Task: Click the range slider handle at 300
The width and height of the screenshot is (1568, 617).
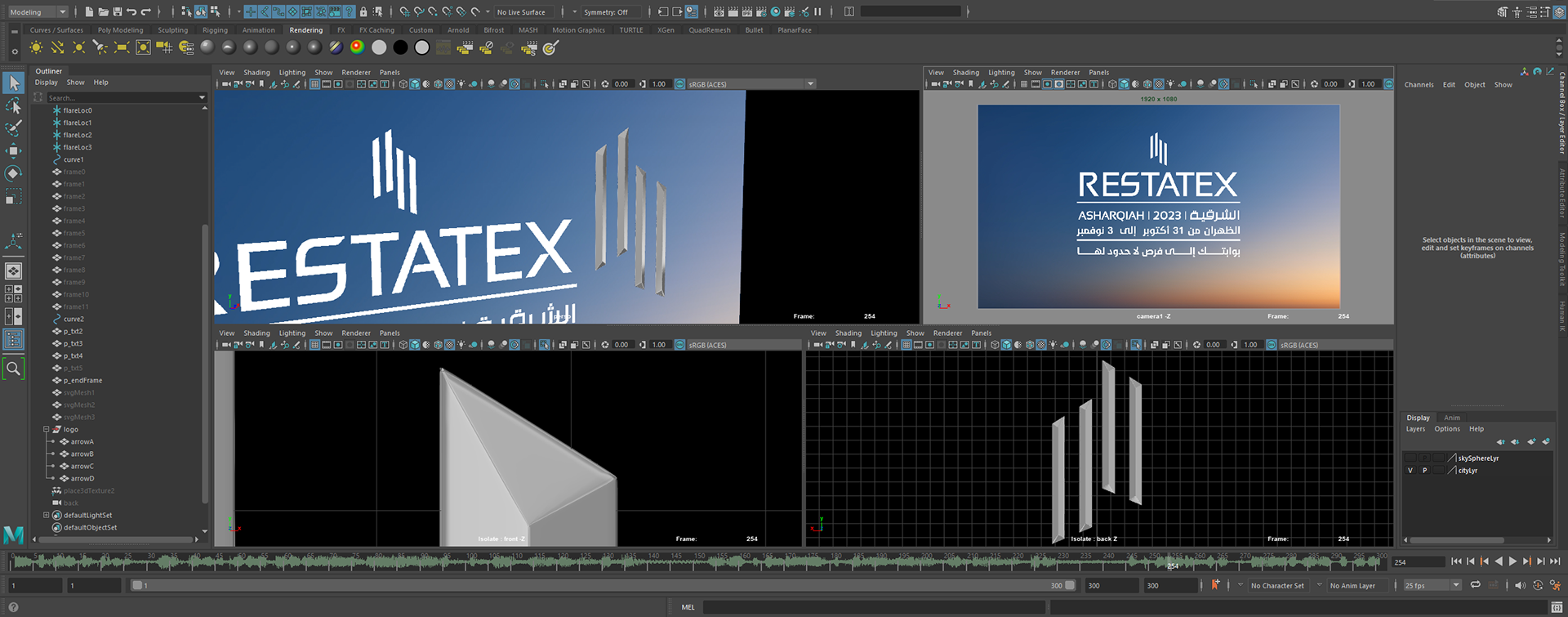Action: pyautogui.click(x=1070, y=585)
